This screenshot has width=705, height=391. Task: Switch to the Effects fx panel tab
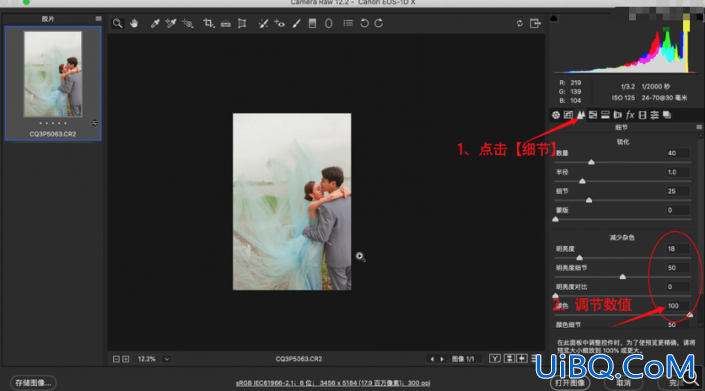tap(630, 115)
